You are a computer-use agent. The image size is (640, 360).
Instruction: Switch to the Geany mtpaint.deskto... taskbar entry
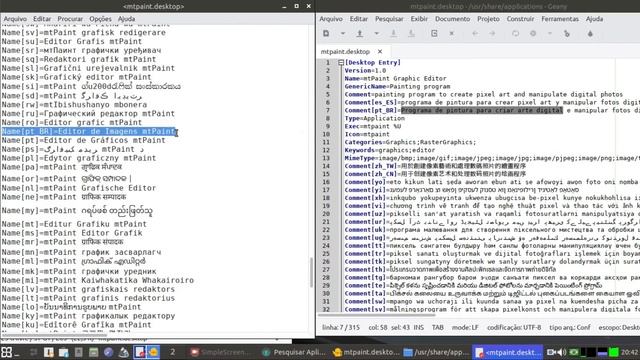366,352
